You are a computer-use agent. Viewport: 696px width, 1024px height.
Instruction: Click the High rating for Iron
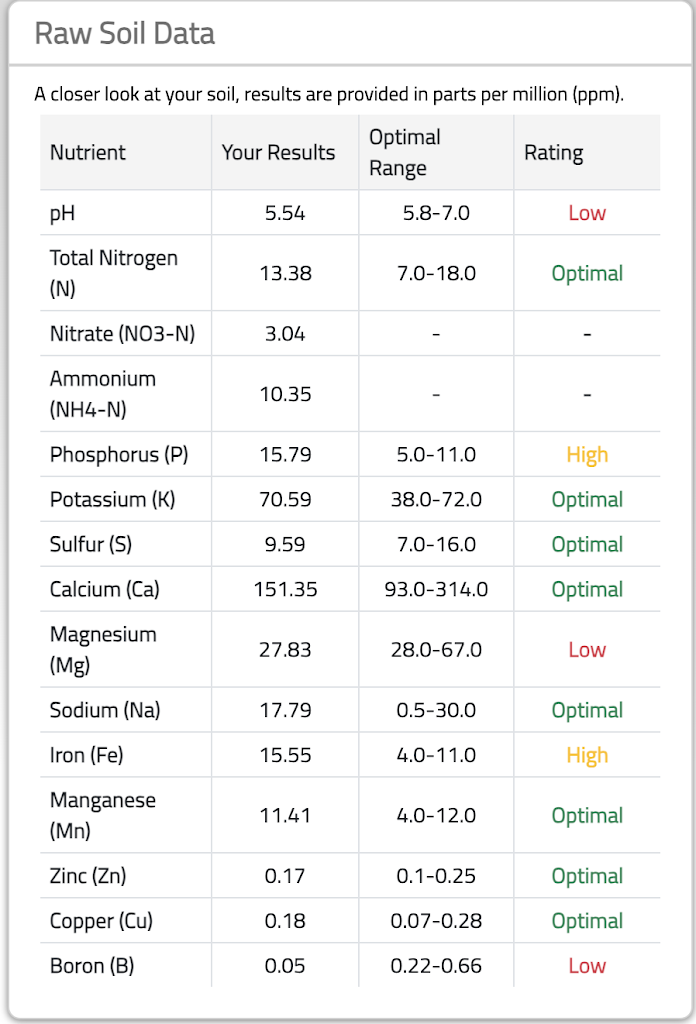587,756
